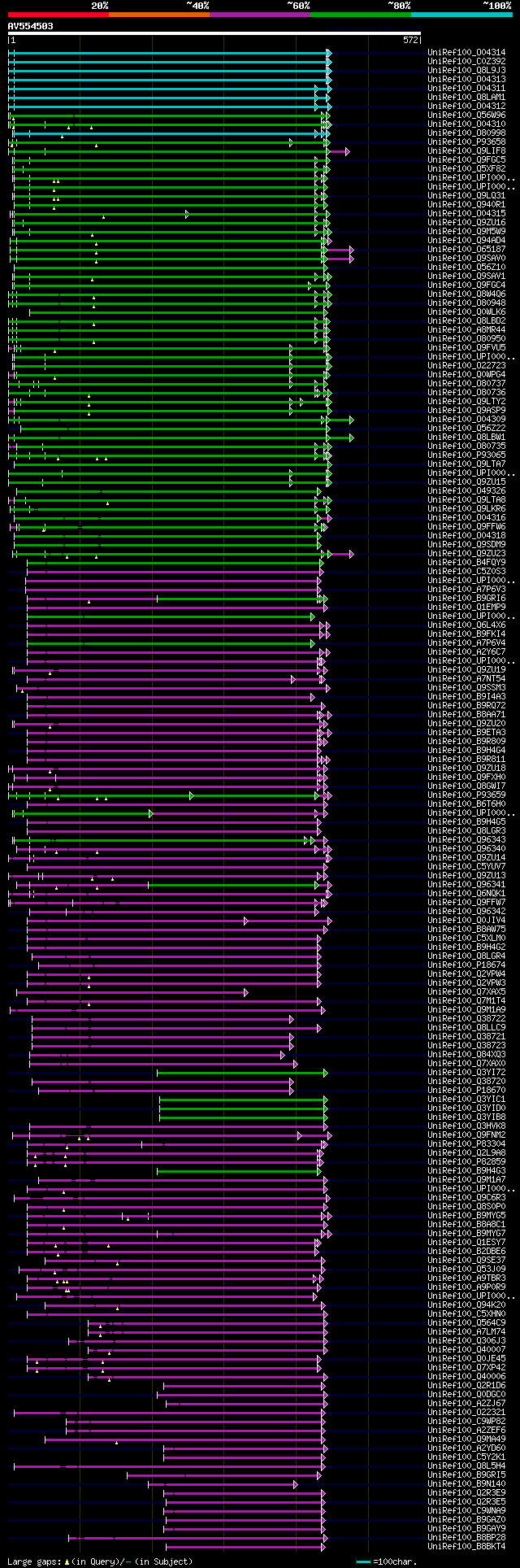Select hit UniRef100_Q9SDM9
This screenshot has width=520, height=1568.
pyautogui.click(x=466, y=544)
